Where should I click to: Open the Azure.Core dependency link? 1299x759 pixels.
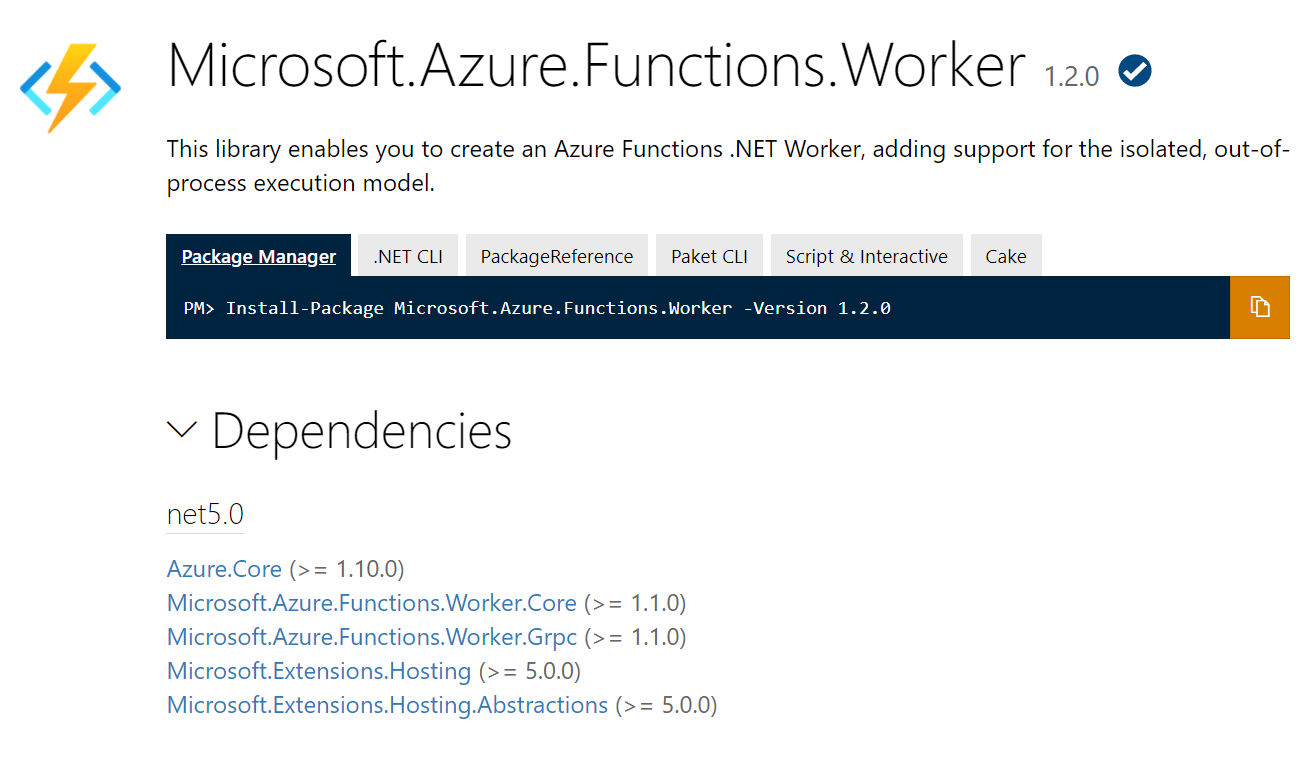click(x=224, y=569)
